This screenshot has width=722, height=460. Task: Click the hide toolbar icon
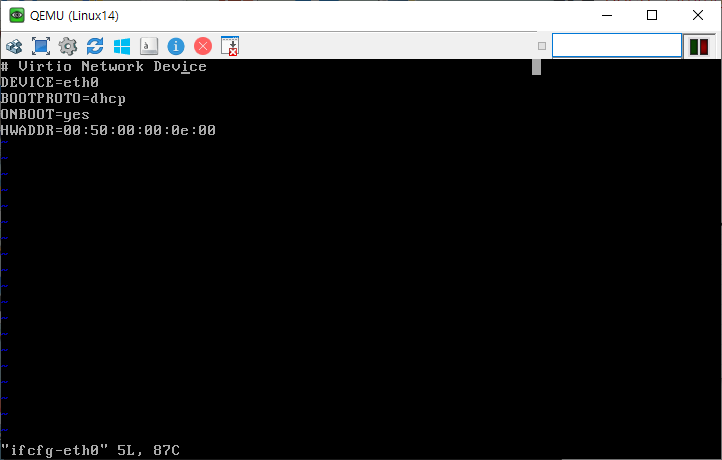(x=230, y=46)
